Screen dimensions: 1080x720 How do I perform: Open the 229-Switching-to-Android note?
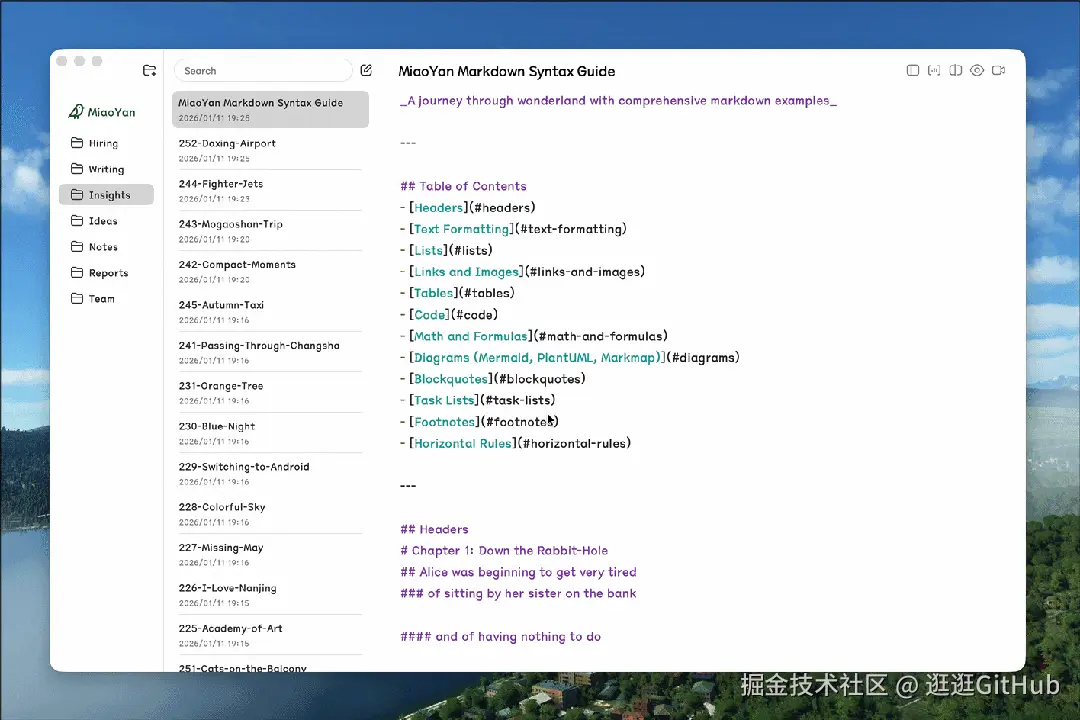270,473
